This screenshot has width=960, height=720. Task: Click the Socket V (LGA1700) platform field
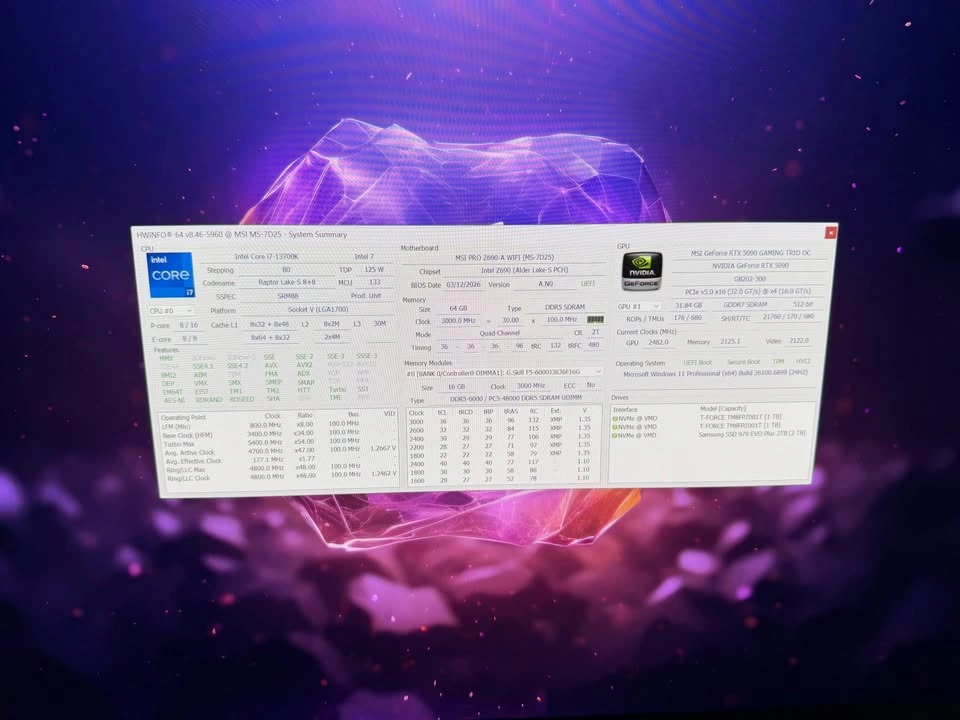[x=318, y=310]
